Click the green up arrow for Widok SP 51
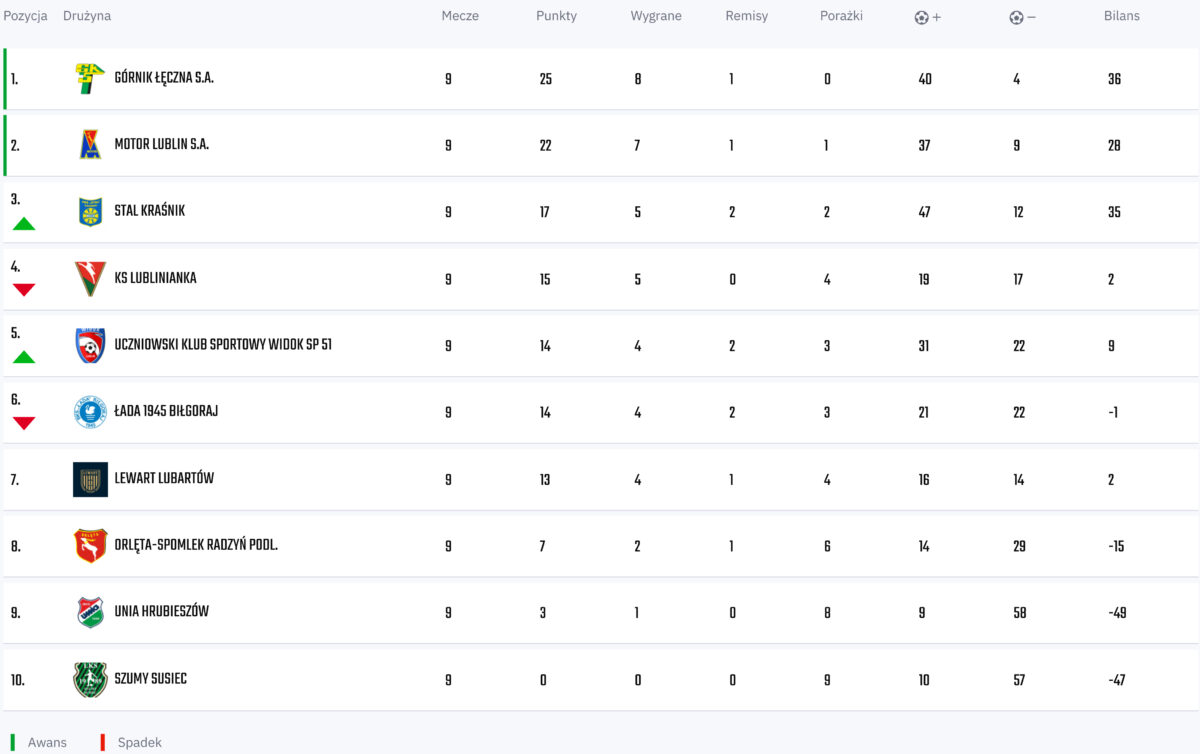Screen dimensions: 1200x754 24,357
